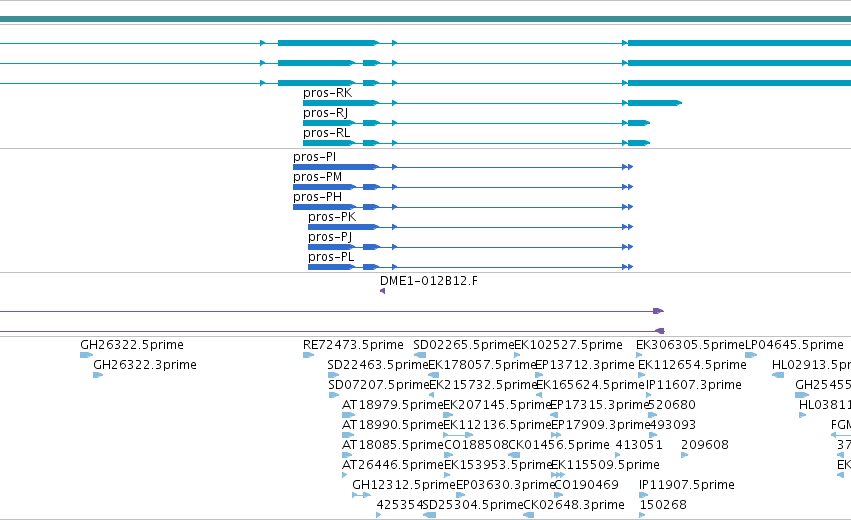Viewport: 851px width, 520px height.
Task: Select the GH12312.5prime EST label
Action: [x=404, y=485]
